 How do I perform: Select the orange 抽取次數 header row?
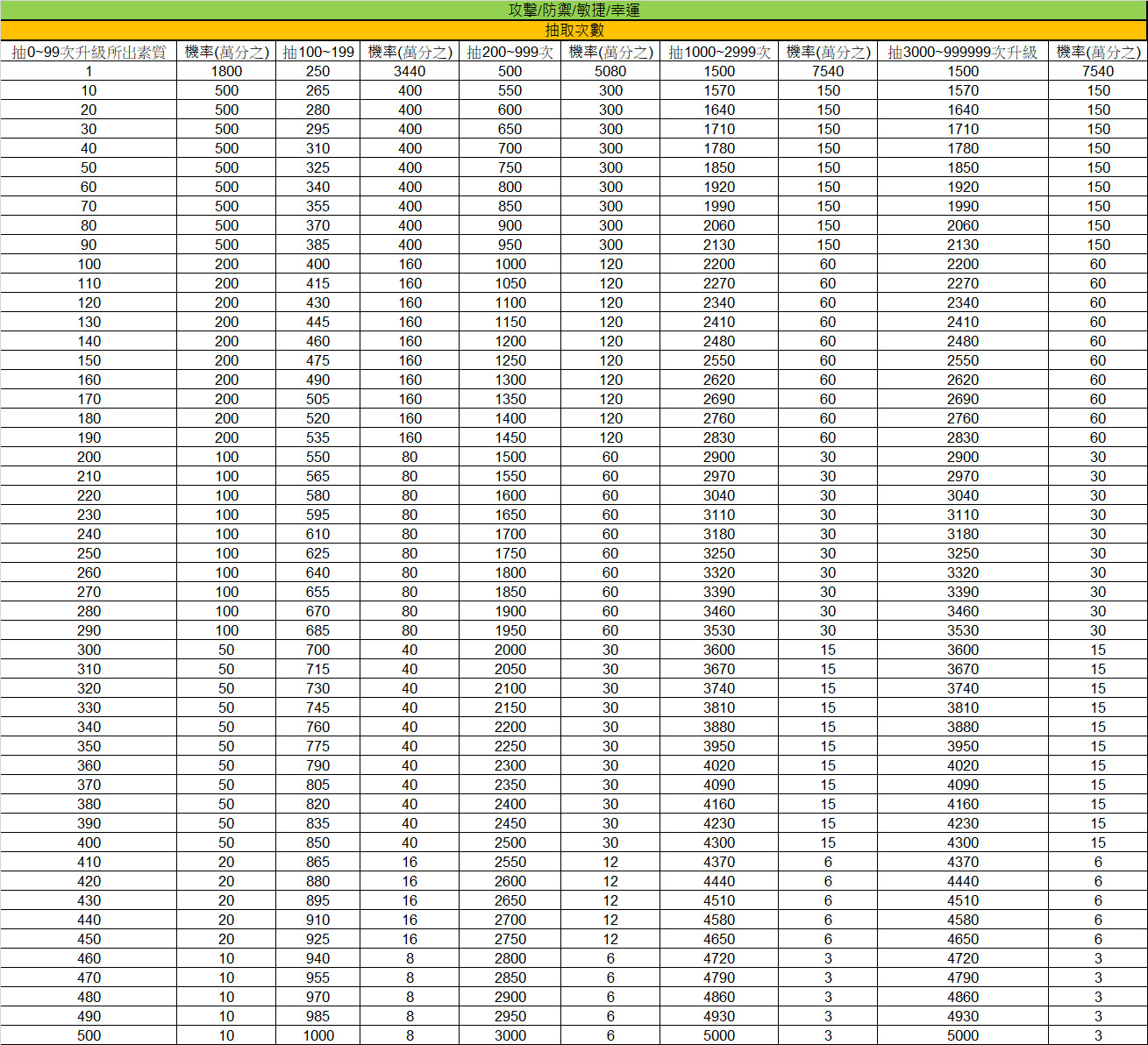pos(574,31)
